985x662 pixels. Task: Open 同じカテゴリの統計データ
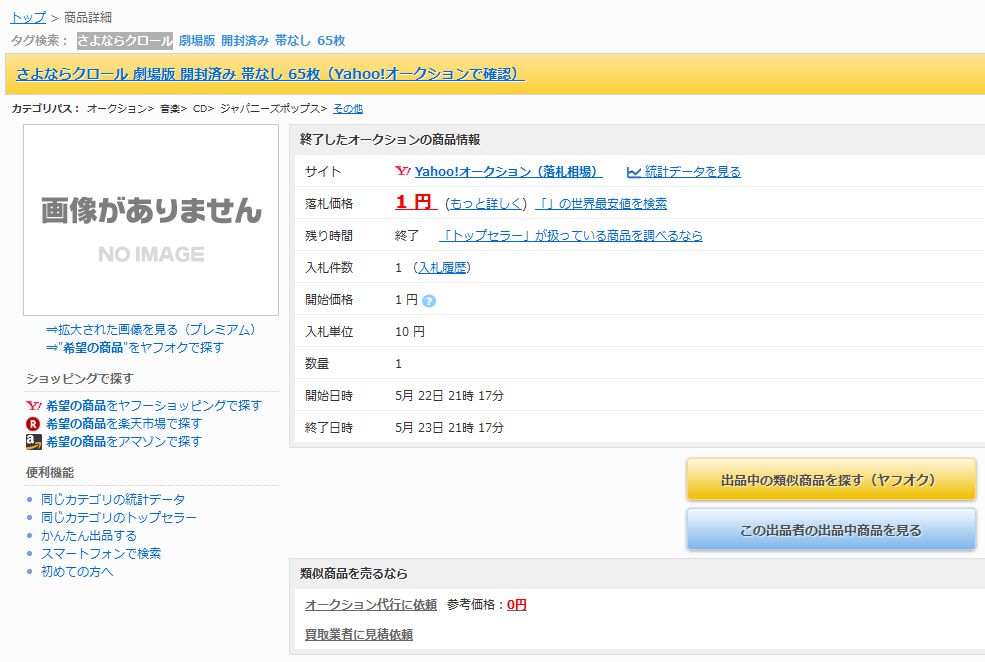[113, 499]
